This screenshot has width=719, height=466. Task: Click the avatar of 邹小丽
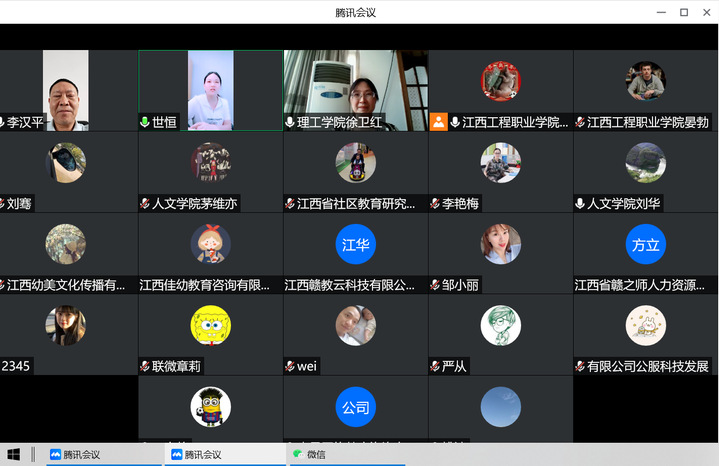[501, 244]
